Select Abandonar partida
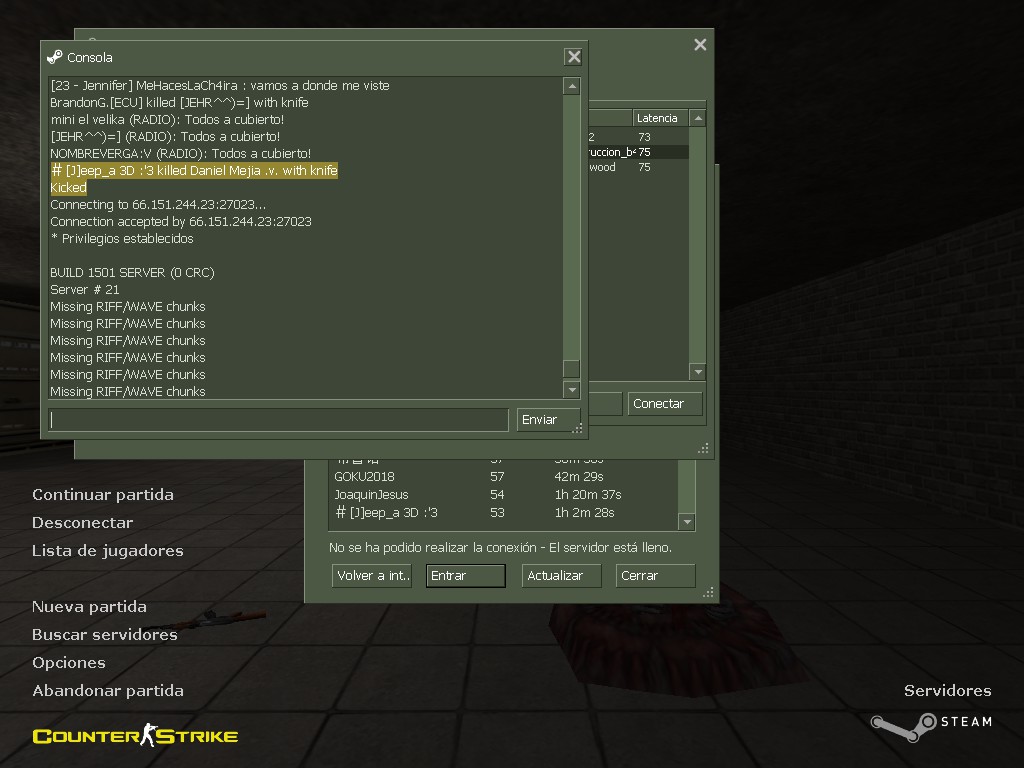Viewport: 1024px width, 768px height. pos(108,690)
